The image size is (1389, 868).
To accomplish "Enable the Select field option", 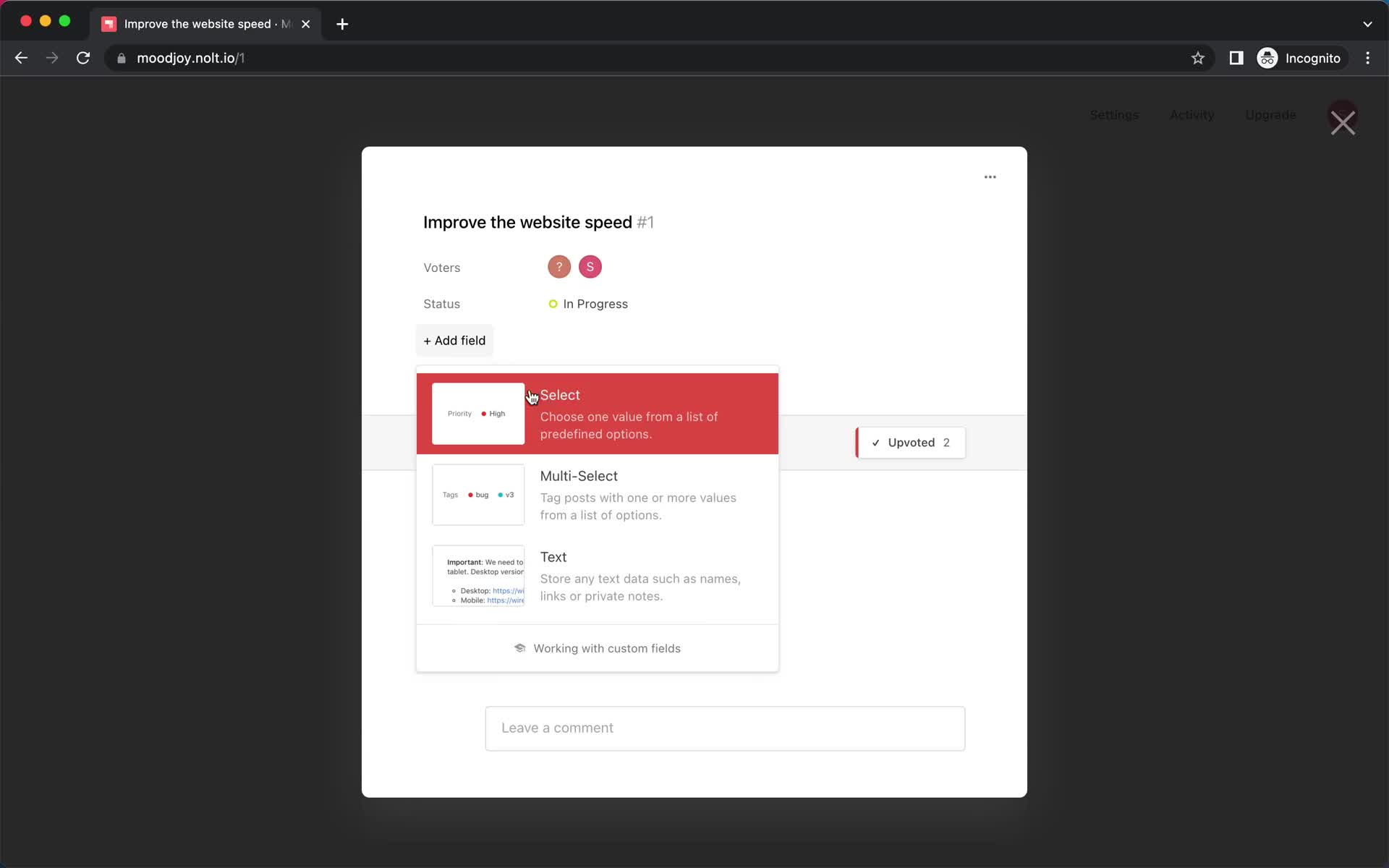I will pos(597,413).
